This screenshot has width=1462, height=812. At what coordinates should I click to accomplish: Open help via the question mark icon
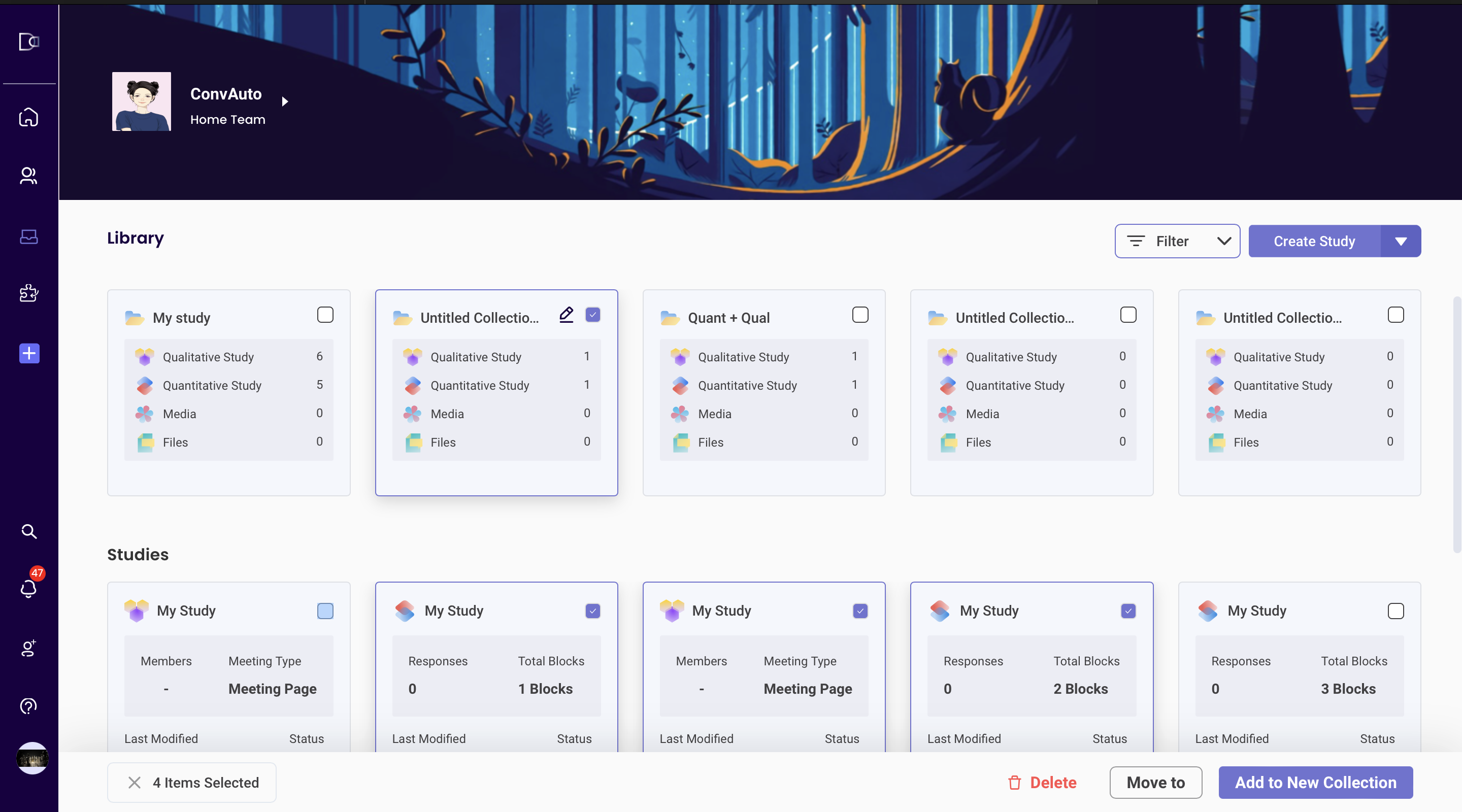28,706
